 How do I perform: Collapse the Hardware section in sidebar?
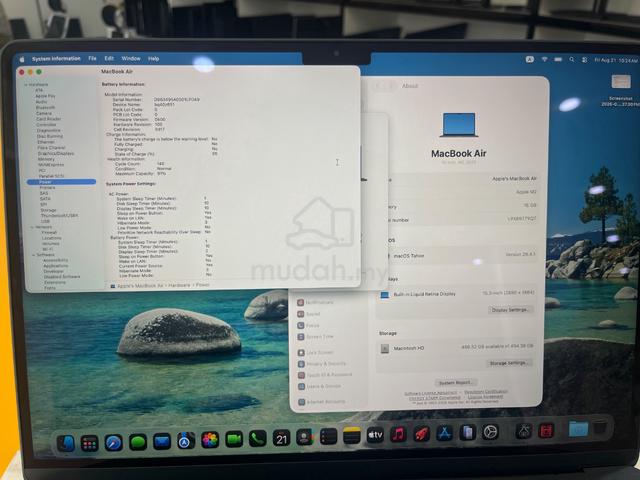tap(27, 84)
